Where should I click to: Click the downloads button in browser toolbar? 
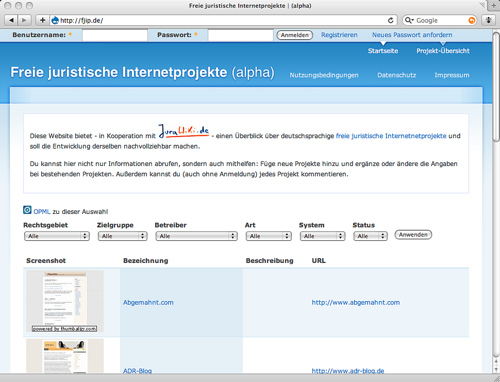[x=489, y=20]
